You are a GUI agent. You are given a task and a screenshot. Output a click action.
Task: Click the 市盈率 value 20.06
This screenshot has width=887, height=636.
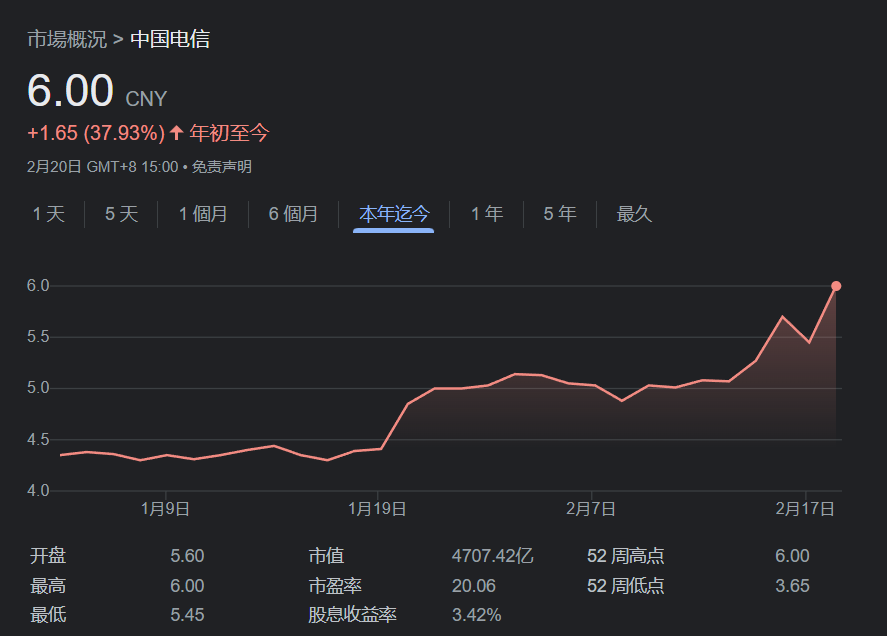point(473,586)
